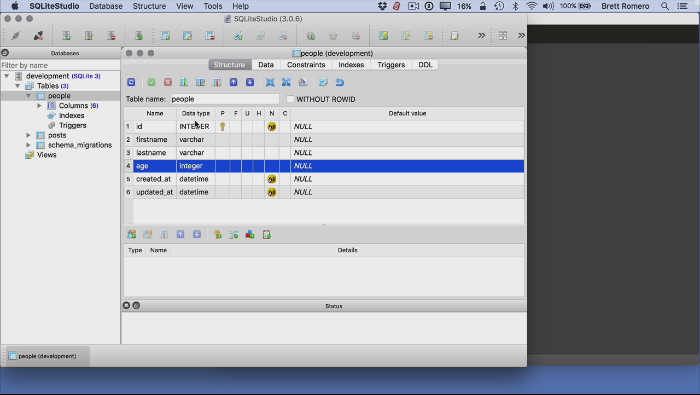Open the Structure menu in menu bar
This screenshot has width=700, height=395.
149,6
